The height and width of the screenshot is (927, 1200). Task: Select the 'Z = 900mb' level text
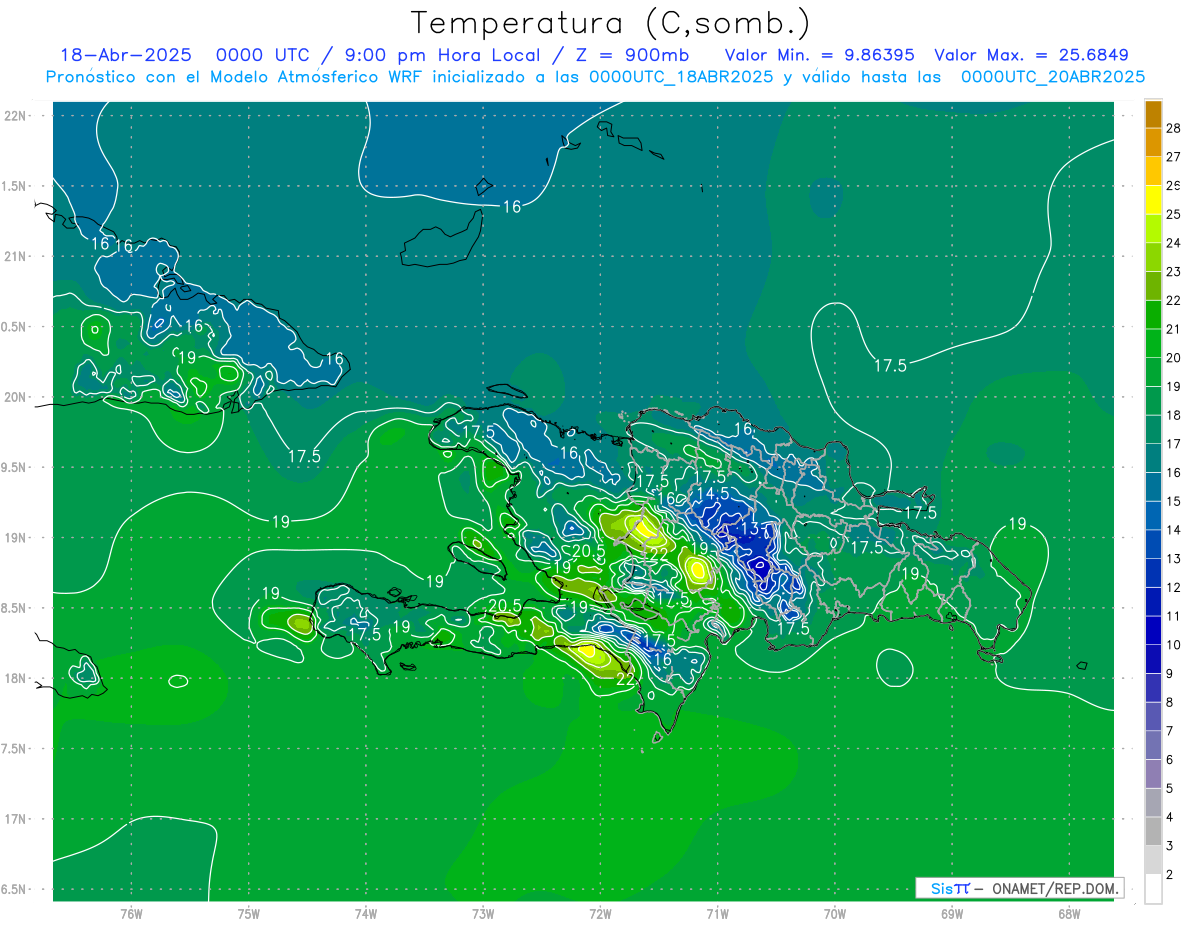(x=635, y=55)
